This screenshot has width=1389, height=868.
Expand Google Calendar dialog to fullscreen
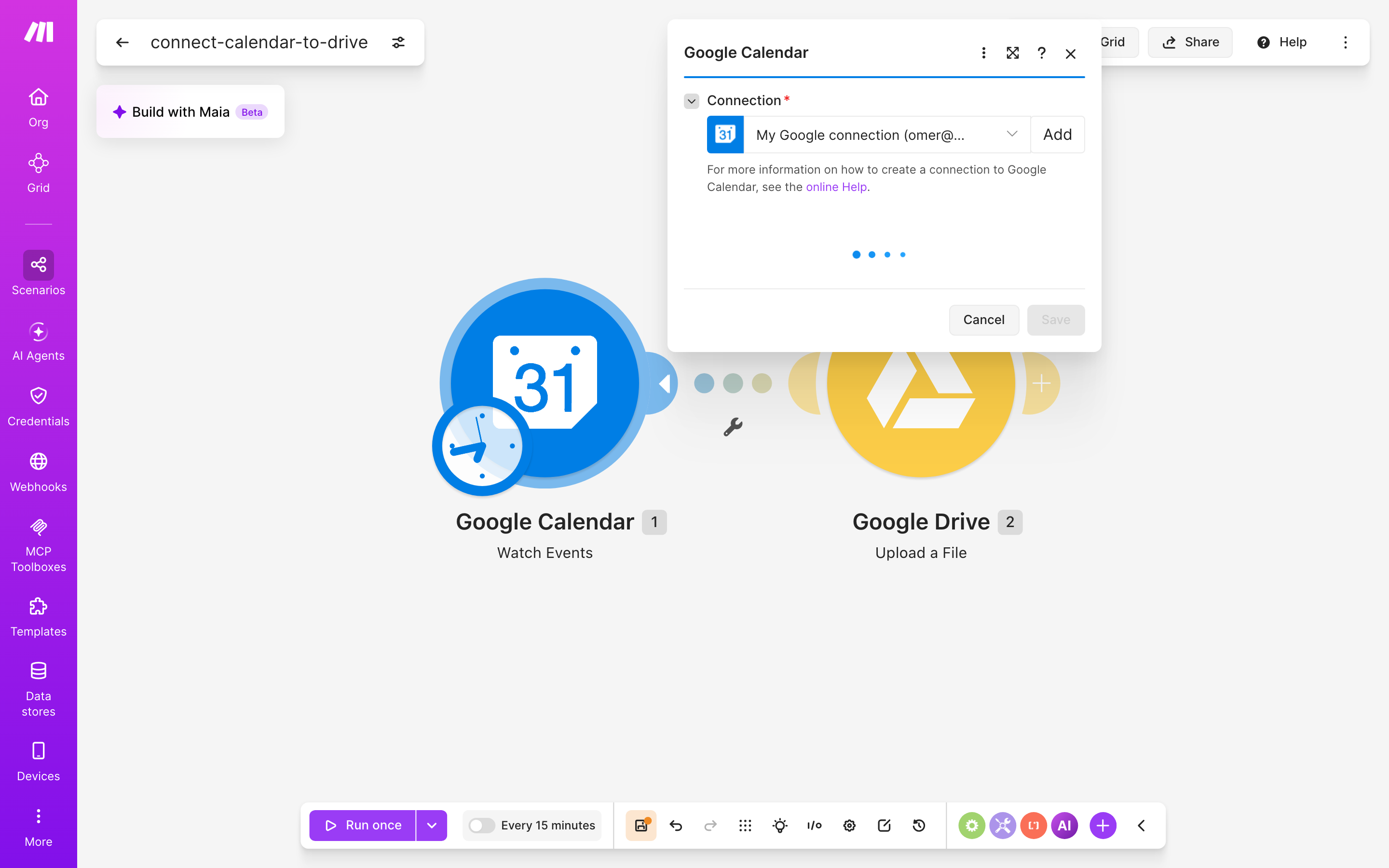click(x=1012, y=53)
